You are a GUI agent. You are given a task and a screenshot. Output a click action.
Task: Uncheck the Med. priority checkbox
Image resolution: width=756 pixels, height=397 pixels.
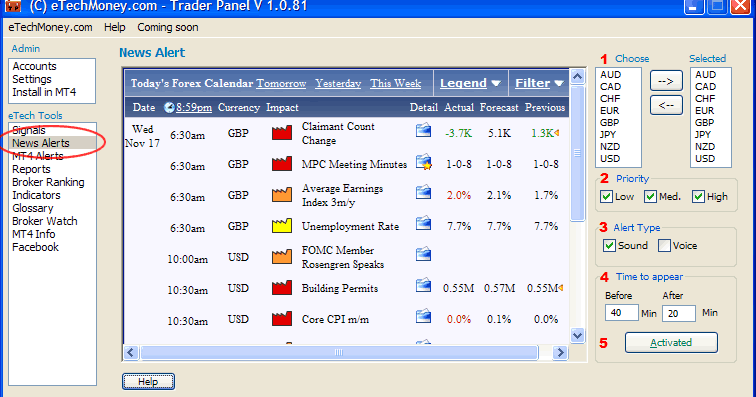pos(650,197)
